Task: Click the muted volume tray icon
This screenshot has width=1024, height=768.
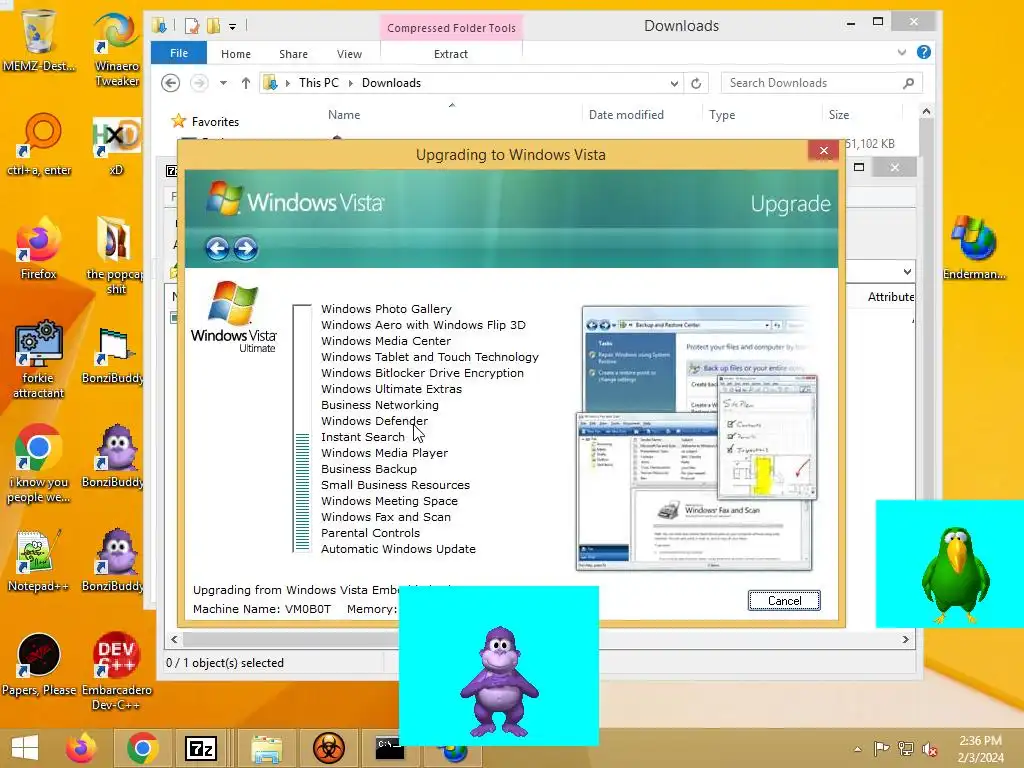Action: 929,749
